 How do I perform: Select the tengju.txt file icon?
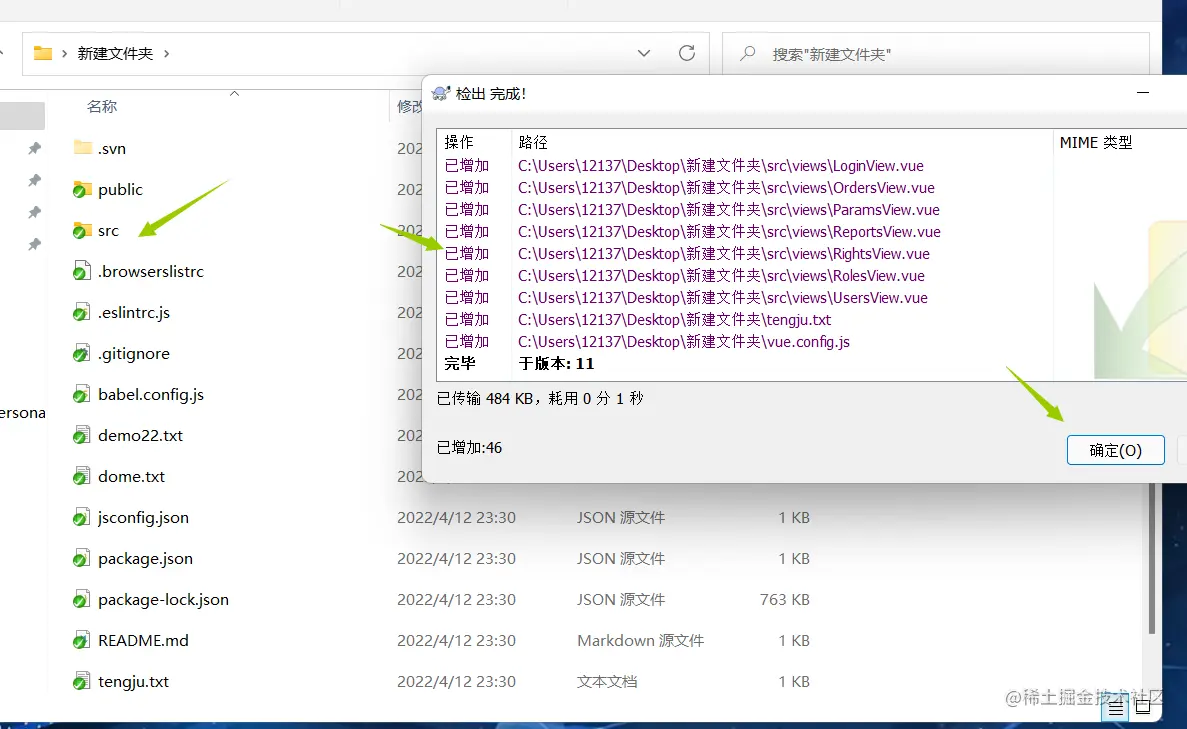pos(82,681)
